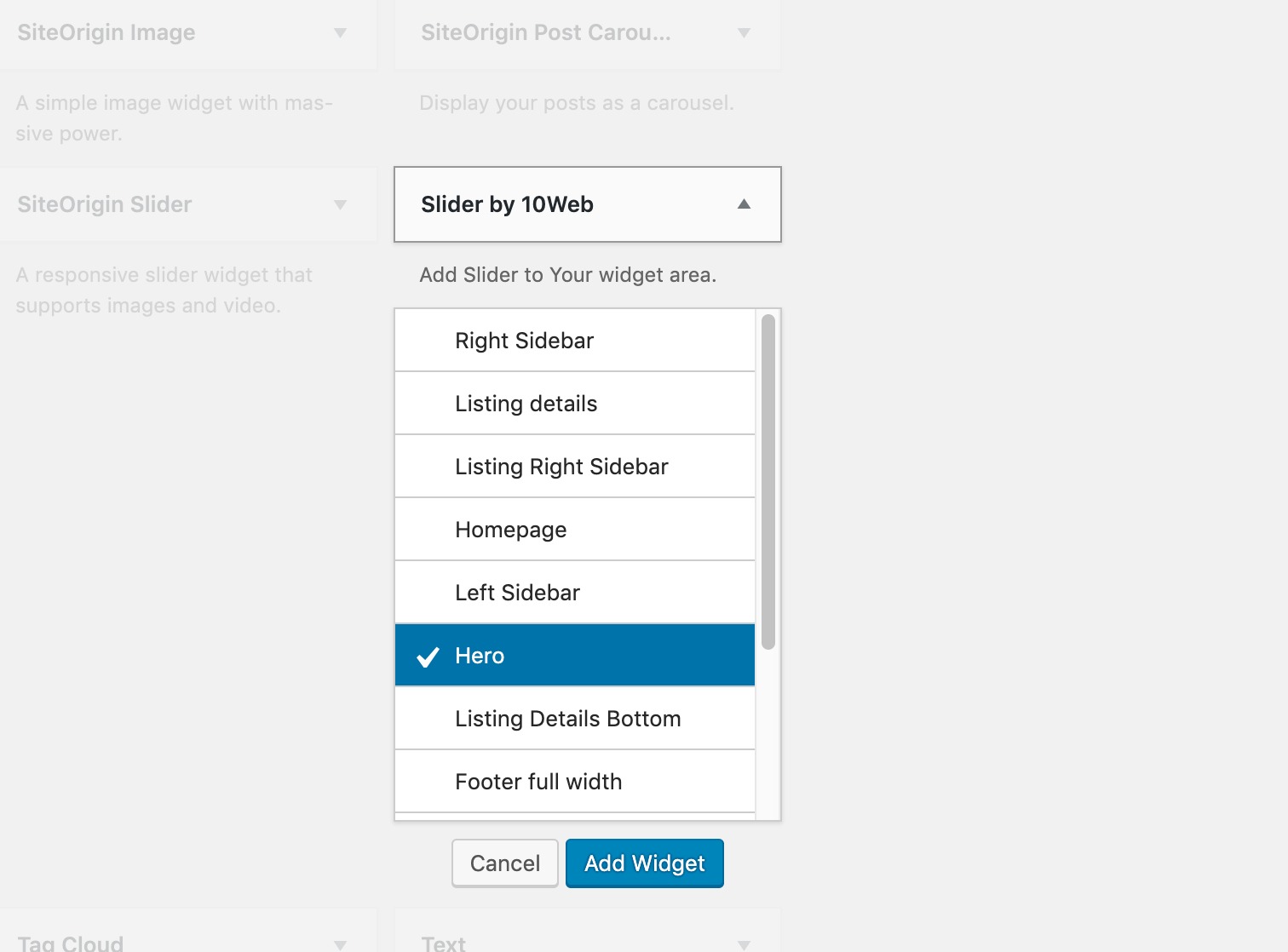This screenshot has width=1288, height=952.
Task: Click the Add Widget button
Action: click(645, 863)
